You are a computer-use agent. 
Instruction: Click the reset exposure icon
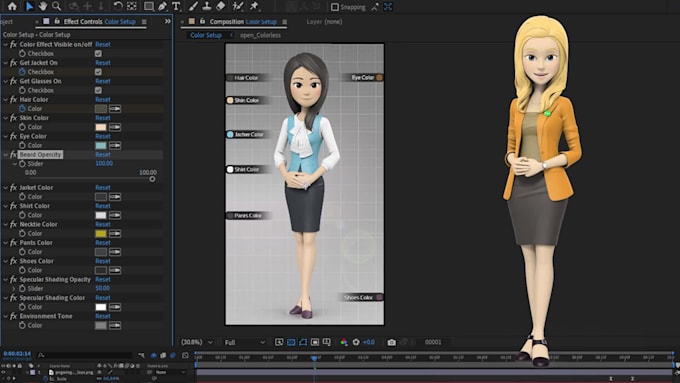[x=356, y=342]
